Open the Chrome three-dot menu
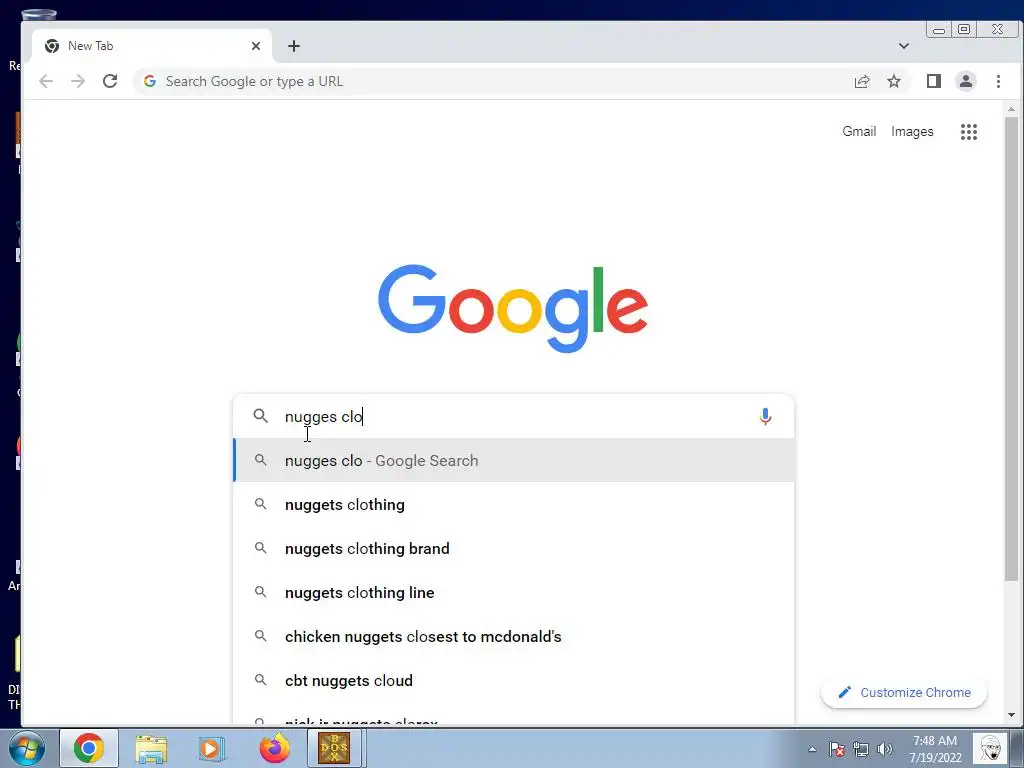Image resolution: width=1024 pixels, height=768 pixels. 998,81
